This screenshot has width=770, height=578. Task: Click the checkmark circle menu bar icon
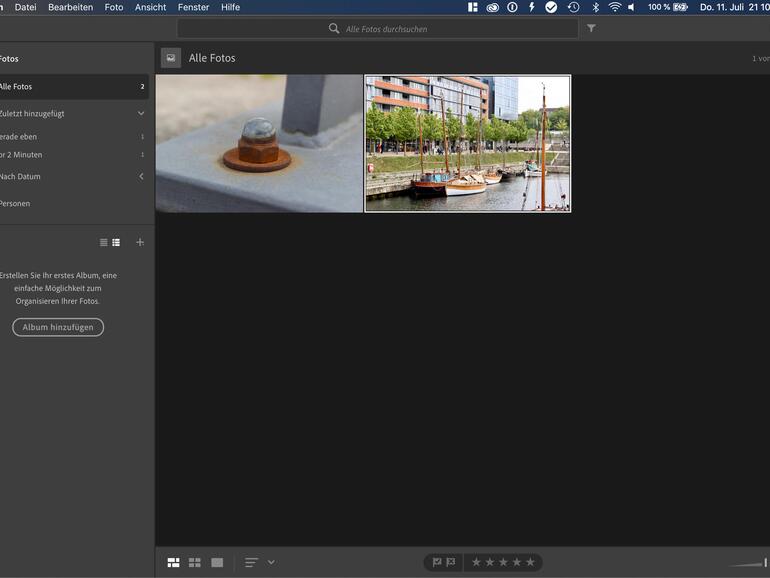pos(551,7)
